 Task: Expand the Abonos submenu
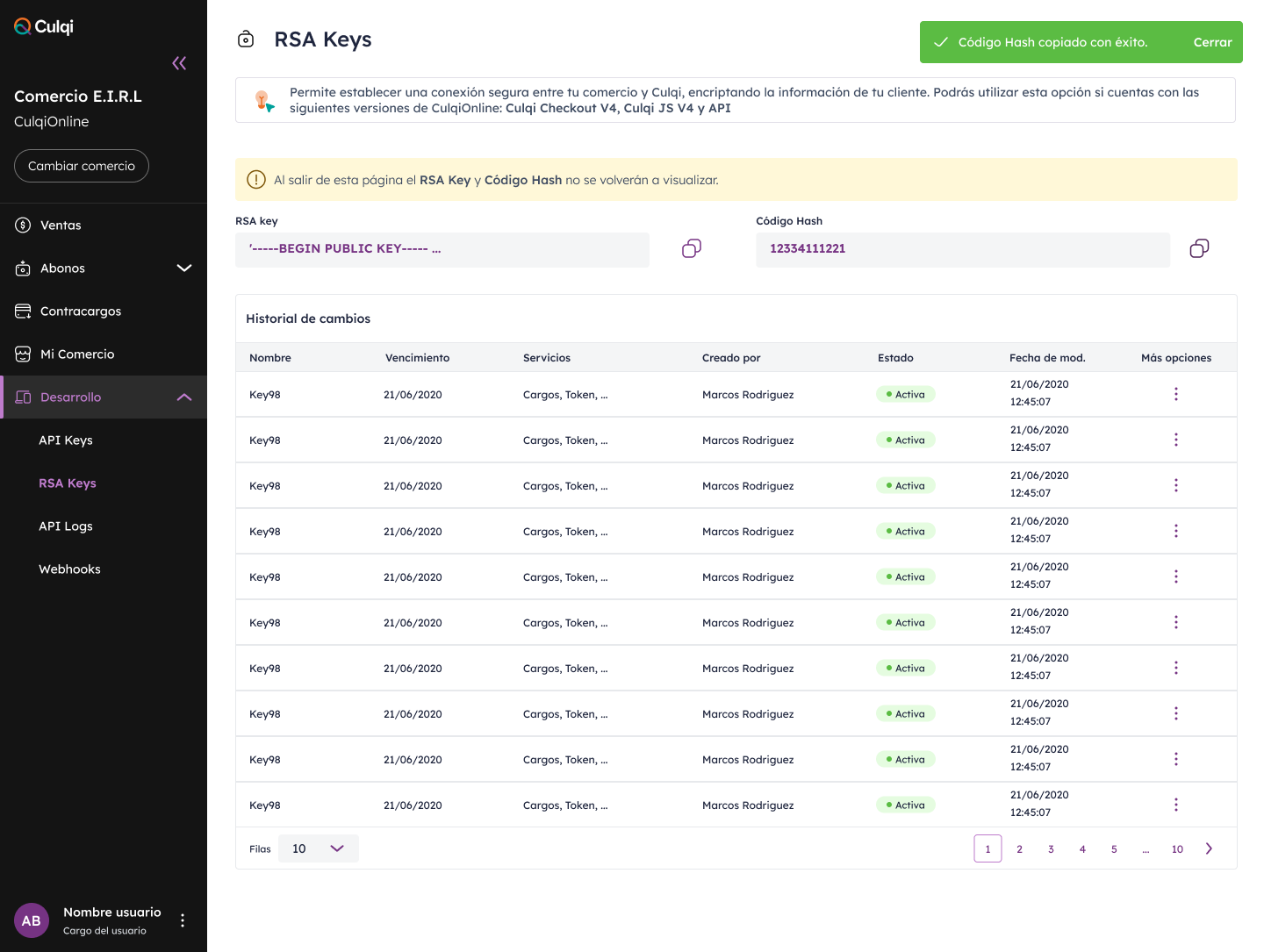click(x=184, y=268)
